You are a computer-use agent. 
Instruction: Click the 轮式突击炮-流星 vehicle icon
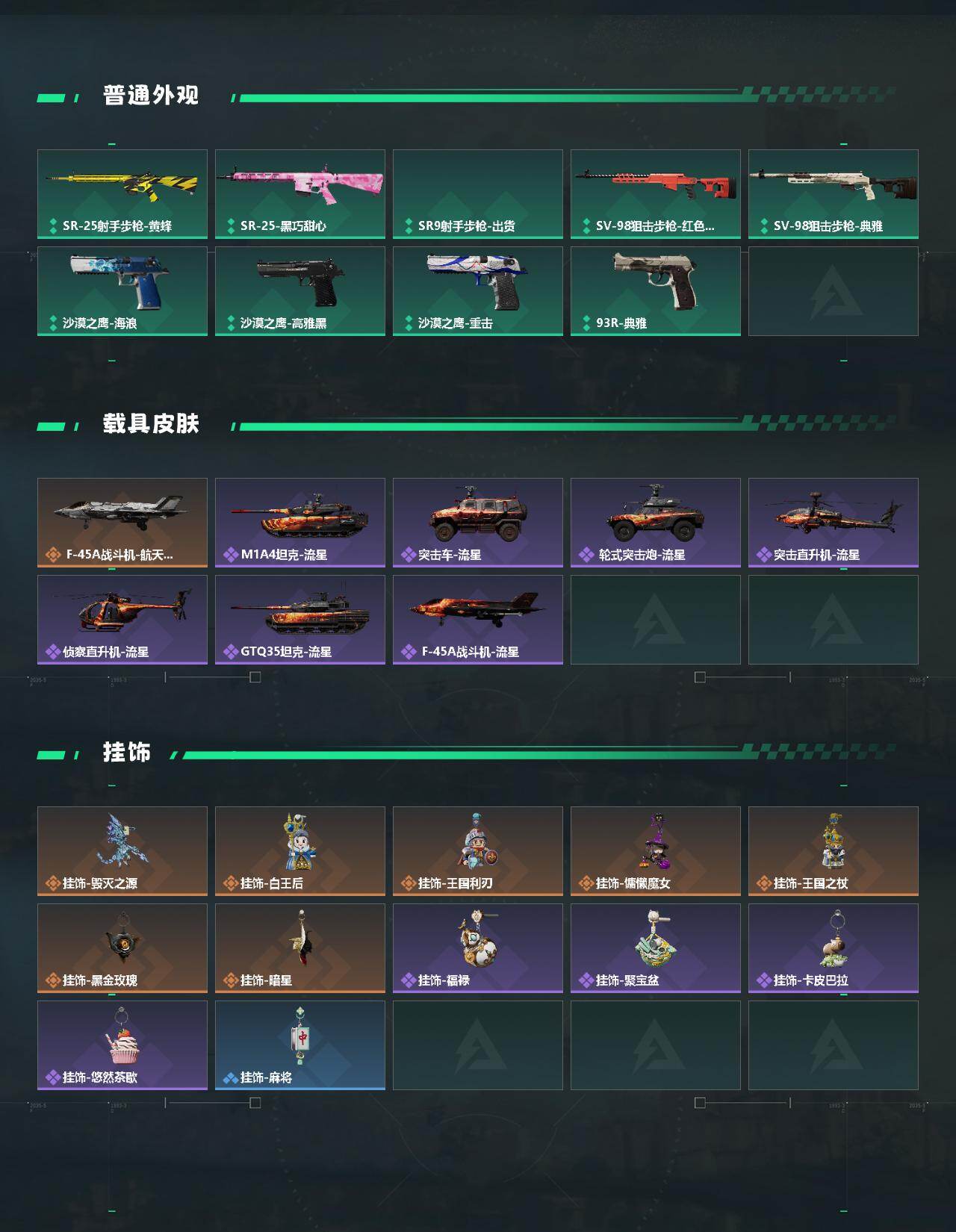656,523
